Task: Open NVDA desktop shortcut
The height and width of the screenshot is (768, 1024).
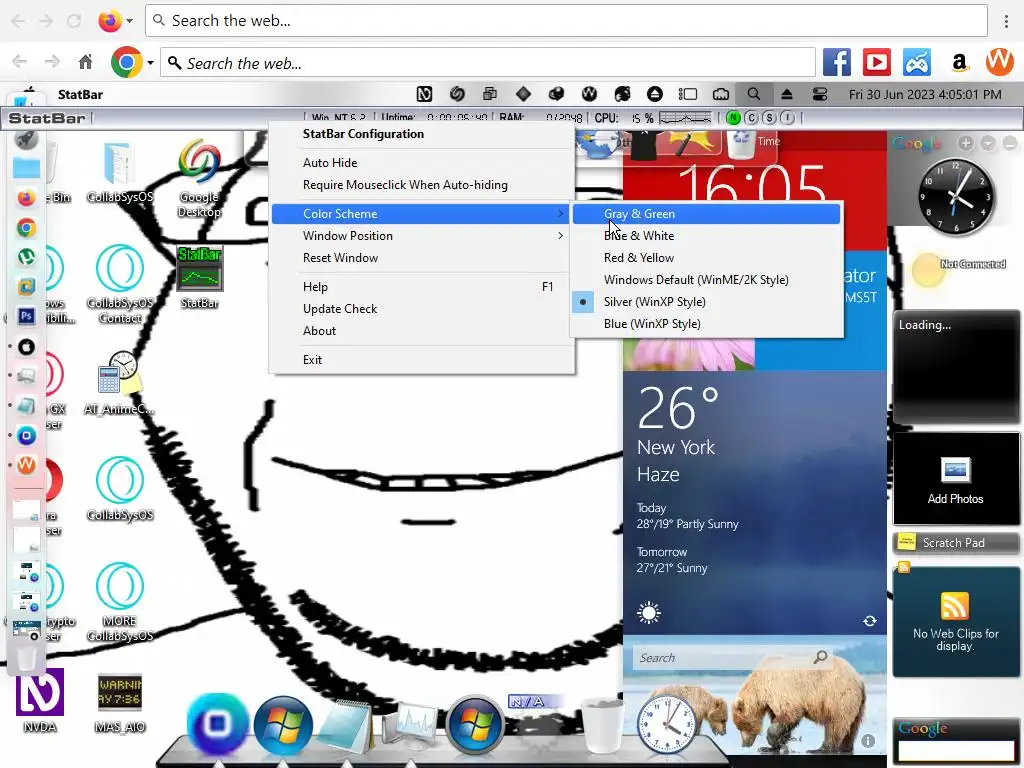Action: click(40, 700)
